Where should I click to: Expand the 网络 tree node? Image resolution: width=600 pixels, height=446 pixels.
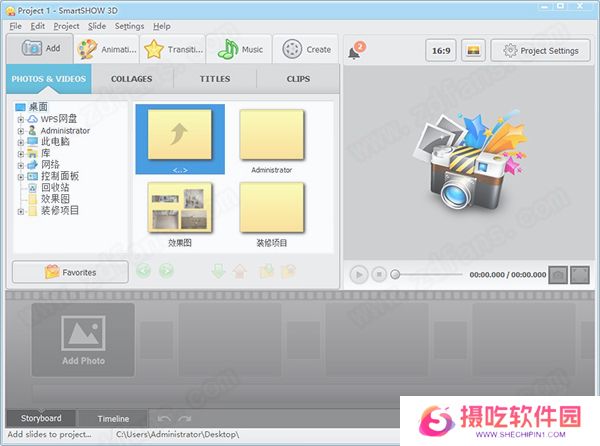[21, 165]
